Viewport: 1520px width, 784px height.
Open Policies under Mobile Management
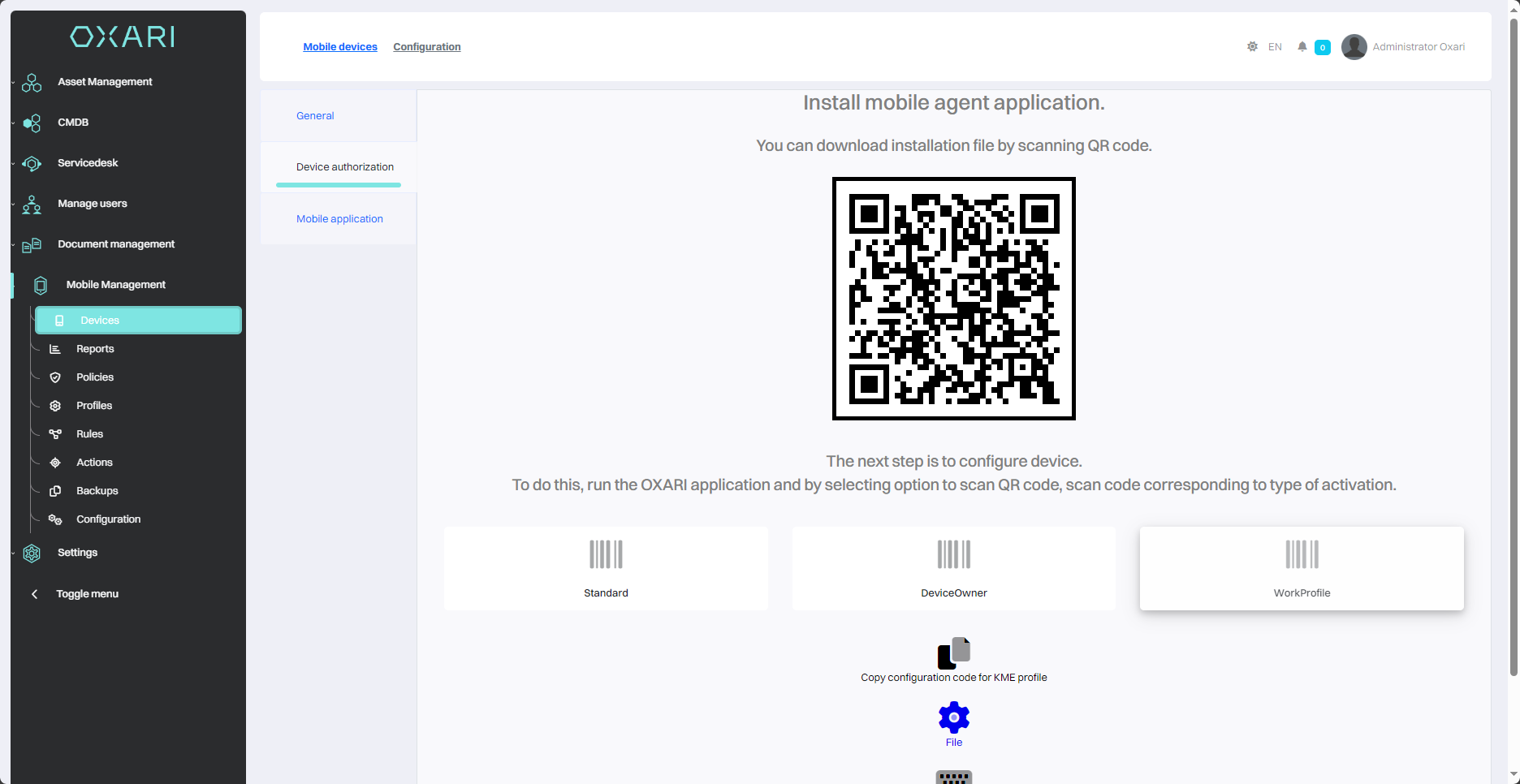(95, 377)
